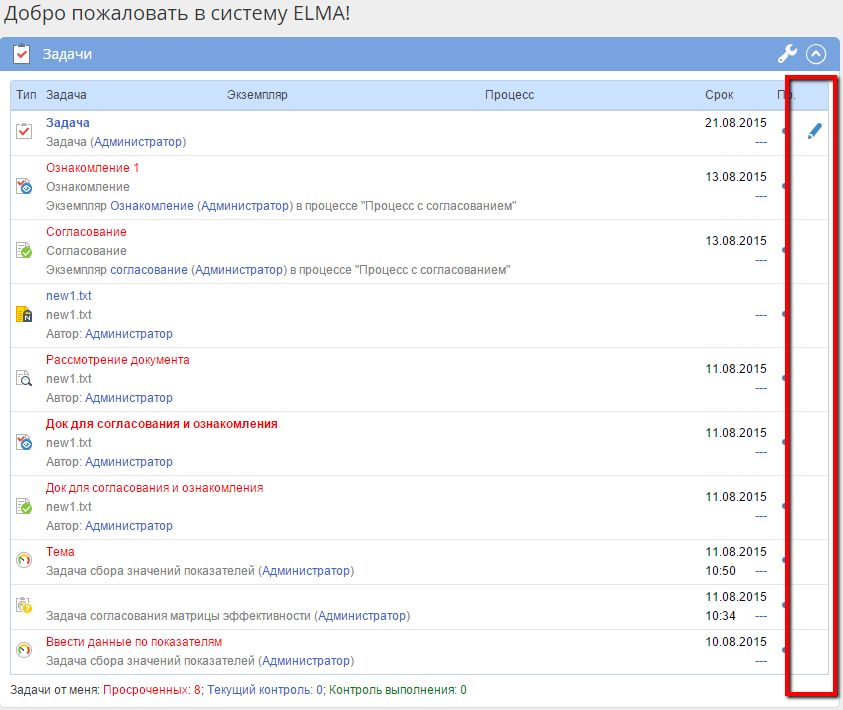Open the Рассмотрение документа task link
This screenshot has height=710, width=843.
[117, 360]
